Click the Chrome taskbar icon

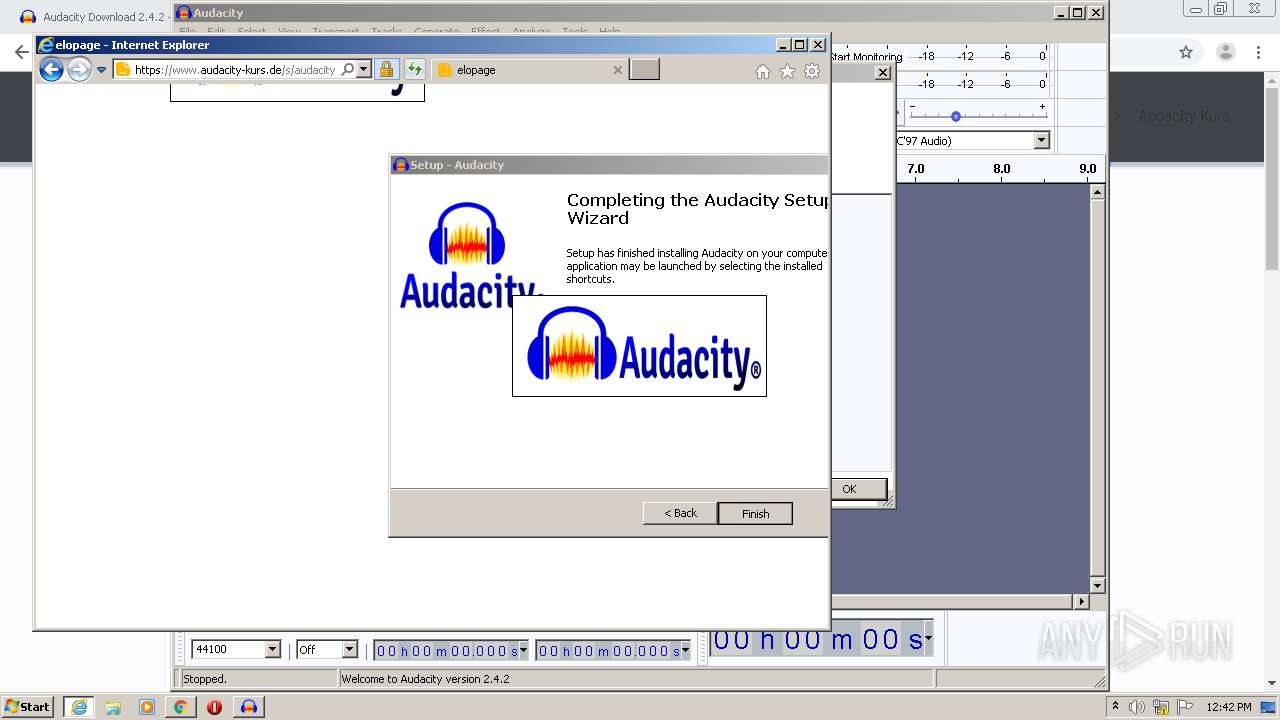pos(180,707)
